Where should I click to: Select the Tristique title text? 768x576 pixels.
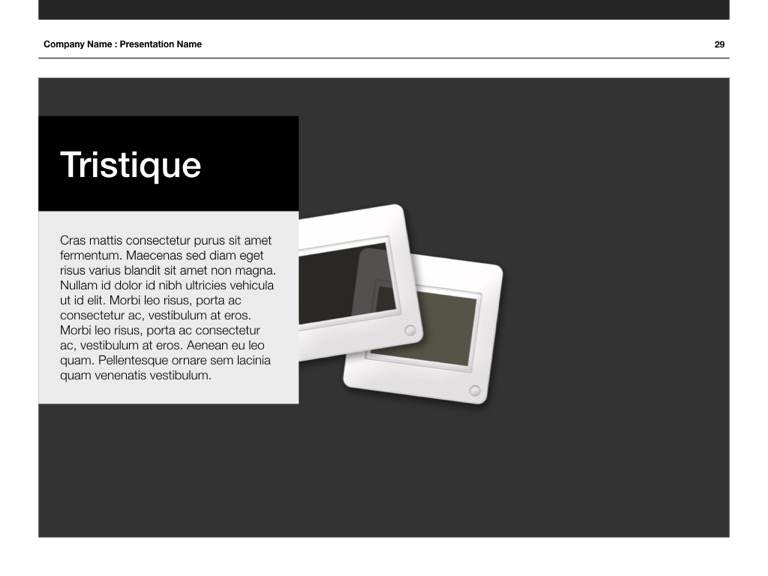130,165
